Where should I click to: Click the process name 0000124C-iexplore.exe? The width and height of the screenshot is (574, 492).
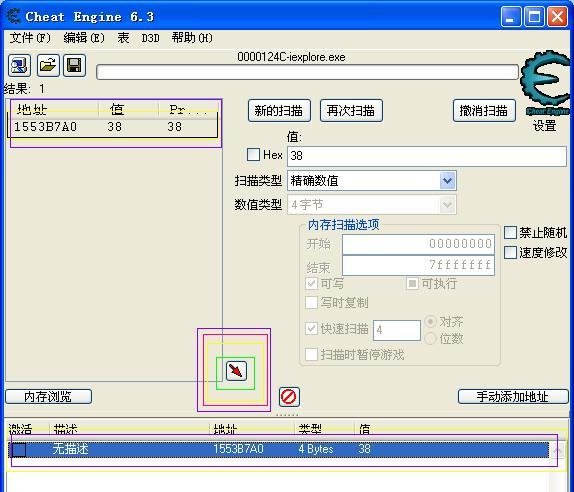291,57
